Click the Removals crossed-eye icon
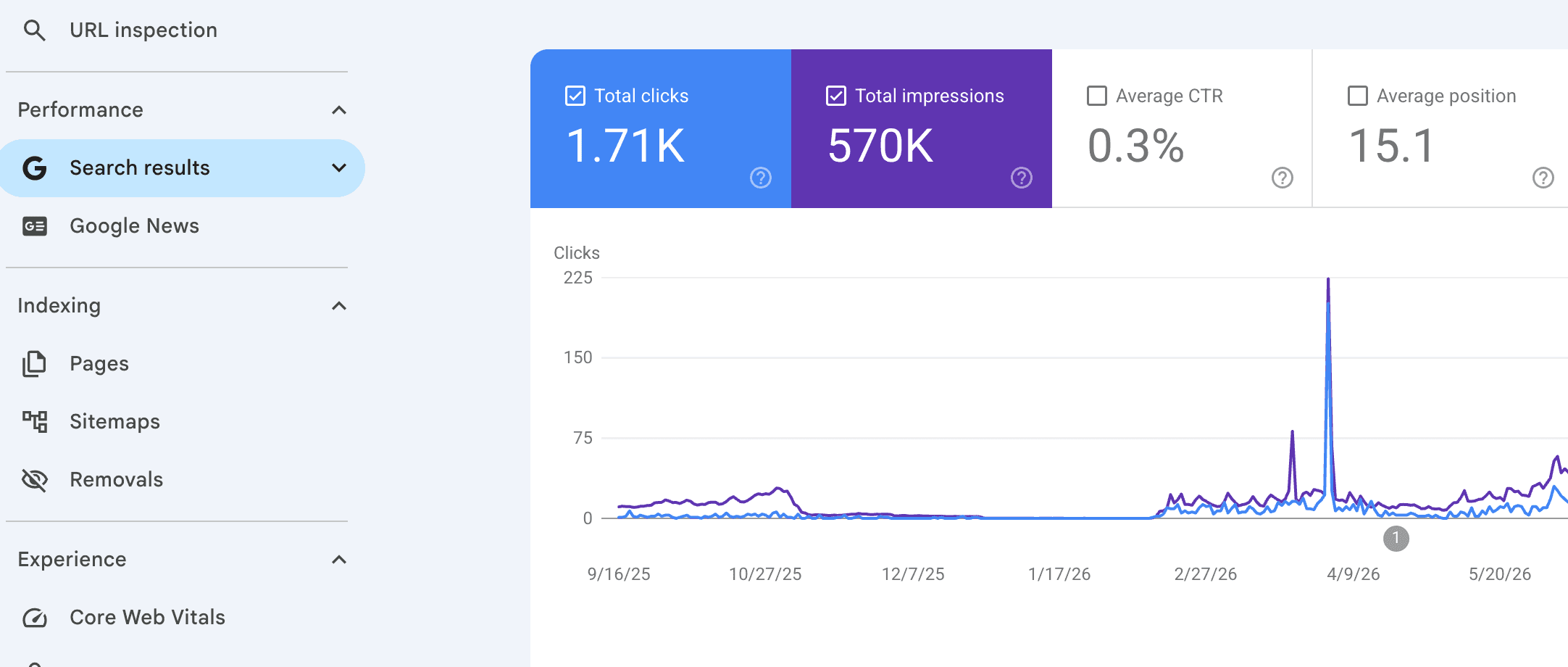 [34, 480]
